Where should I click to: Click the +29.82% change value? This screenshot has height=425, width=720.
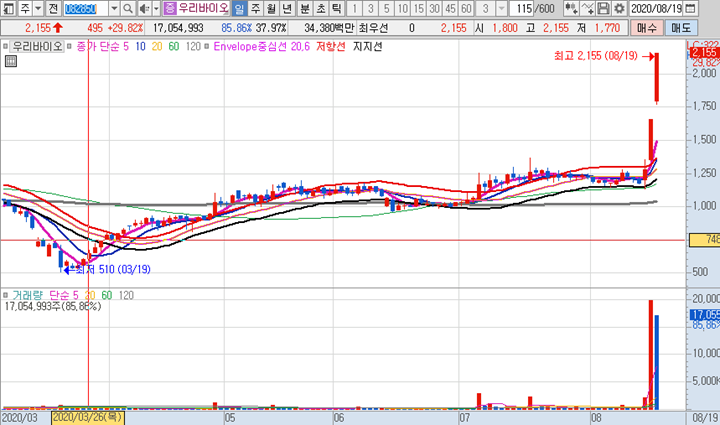pos(125,28)
